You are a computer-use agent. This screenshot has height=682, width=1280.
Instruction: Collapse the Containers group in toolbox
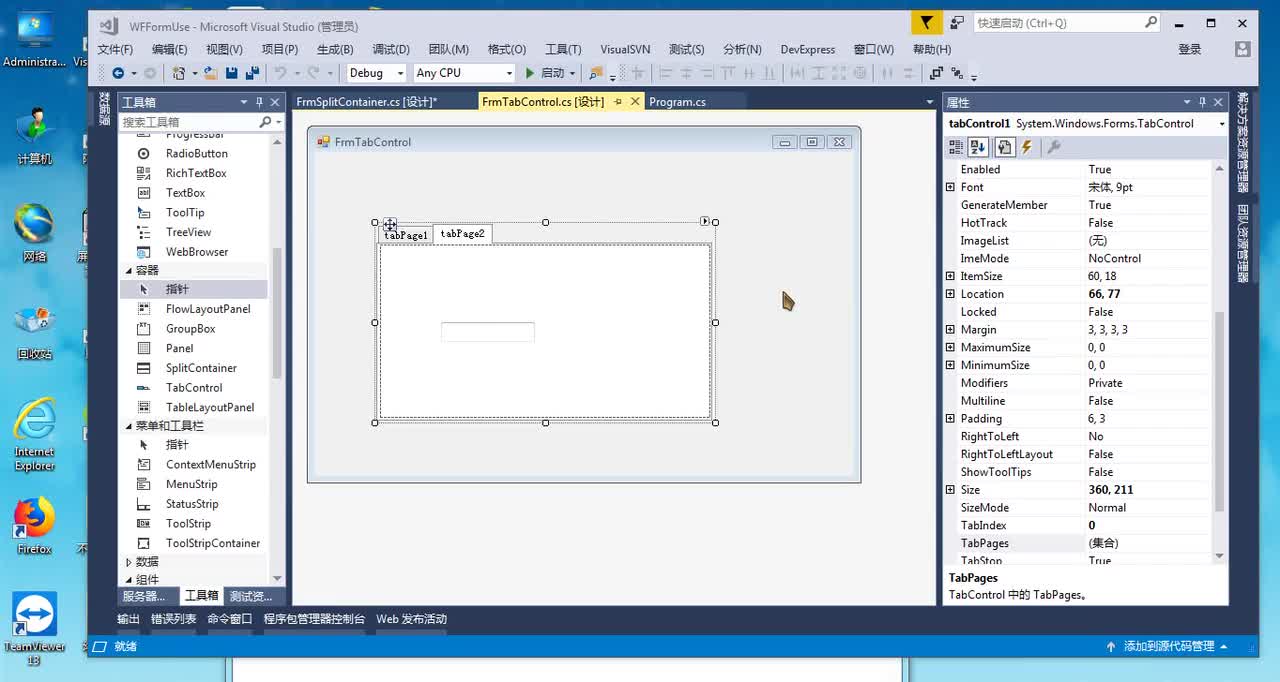128,271
